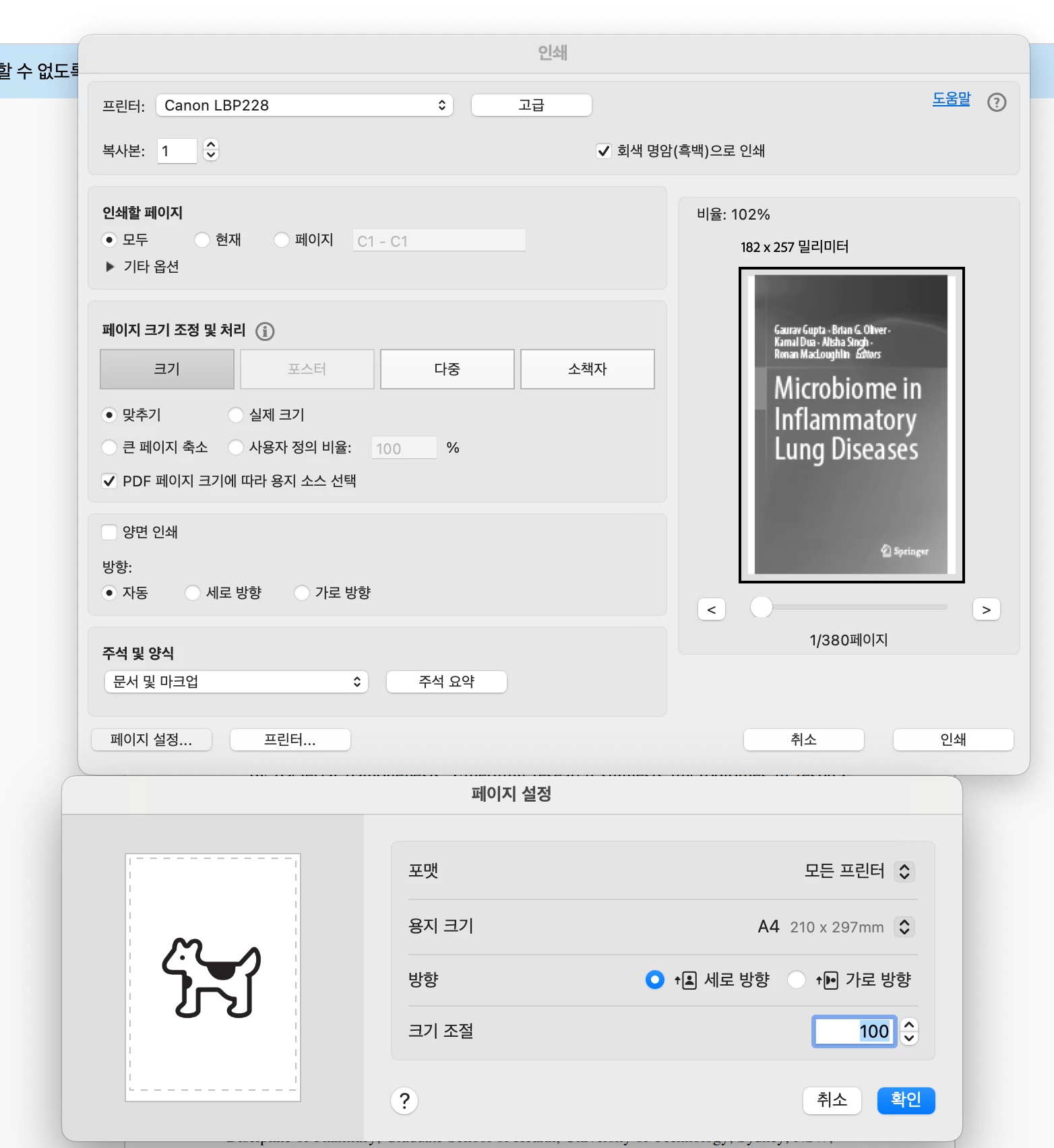Click 취소 in 페이지 설정 dialog
The height and width of the screenshot is (1148, 1054).
pos(832,1100)
